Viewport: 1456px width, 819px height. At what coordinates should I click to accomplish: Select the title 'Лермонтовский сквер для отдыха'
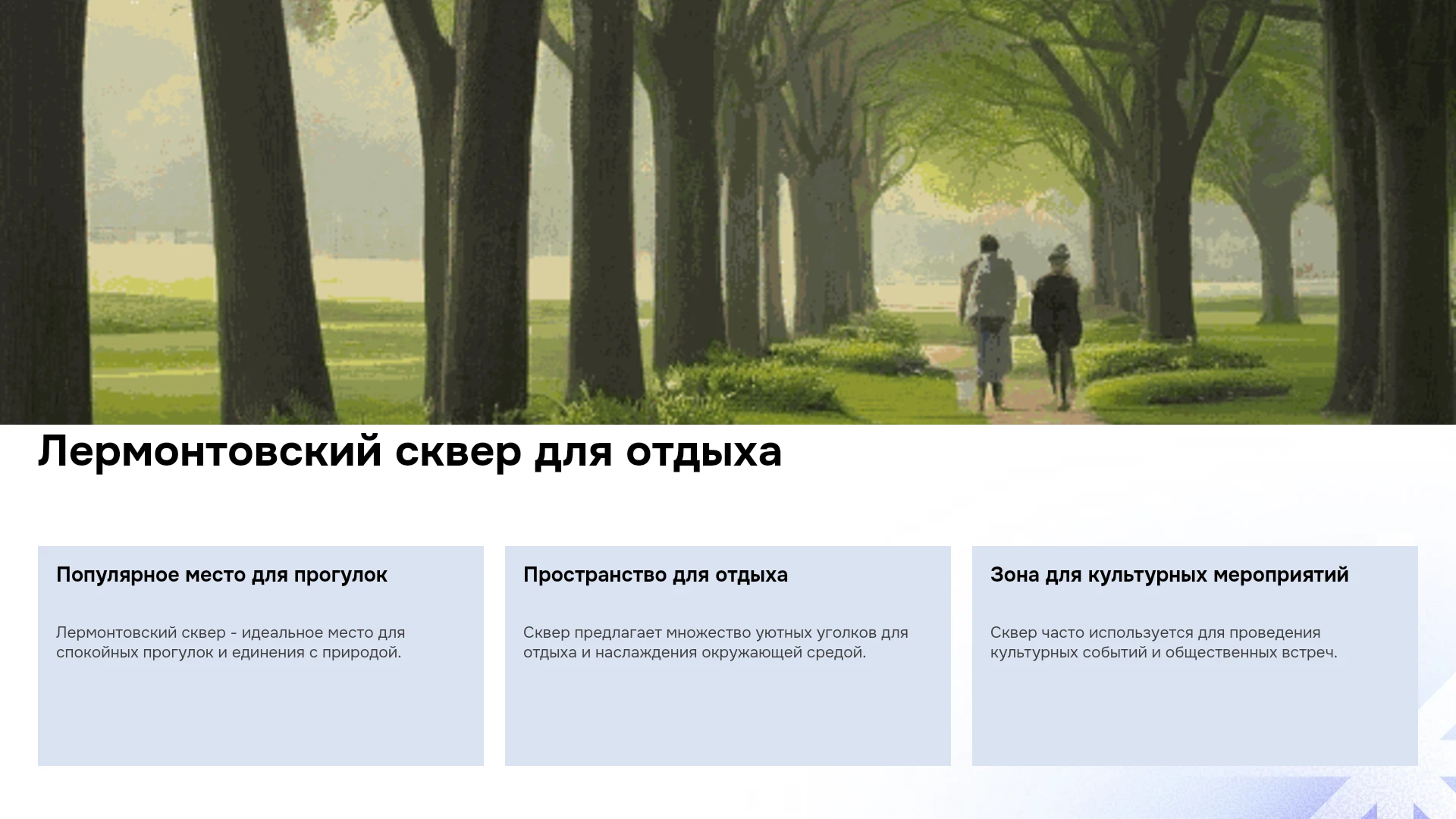409,452
